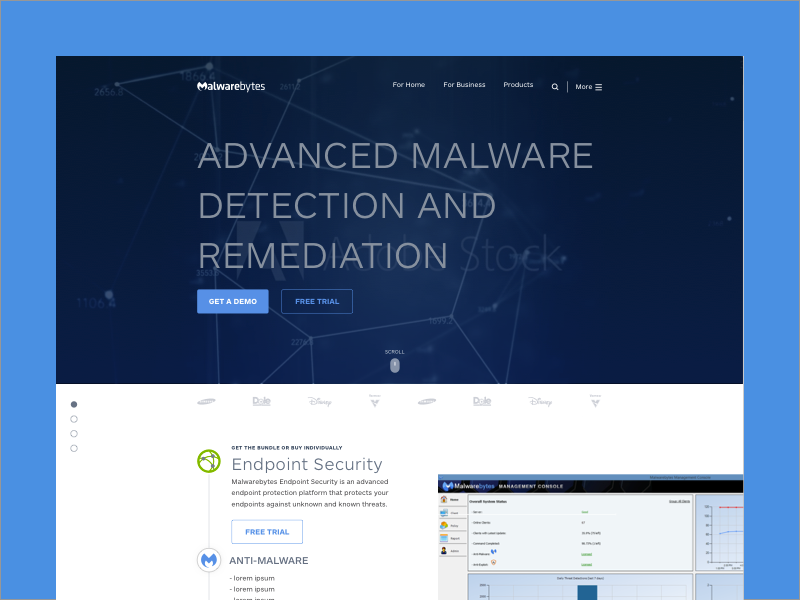Click the Client icon in Management Console
This screenshot has width=800, height=600.
(444, 513)
